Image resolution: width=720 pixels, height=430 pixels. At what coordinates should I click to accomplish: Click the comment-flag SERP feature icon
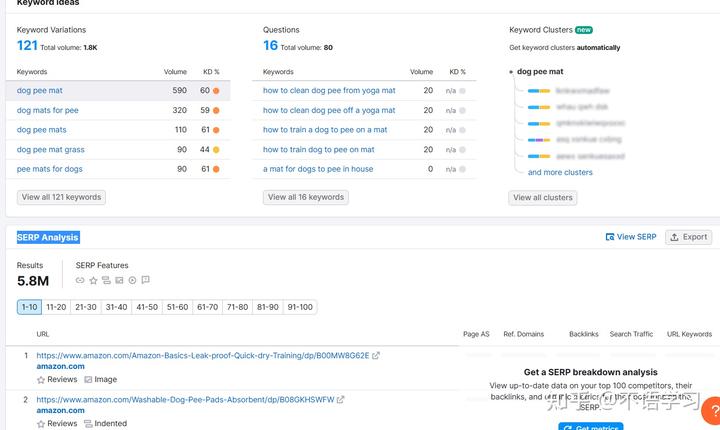[146, 280]
